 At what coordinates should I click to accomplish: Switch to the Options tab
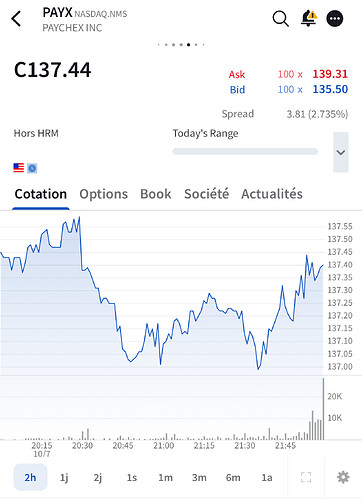tap(103, 194)
